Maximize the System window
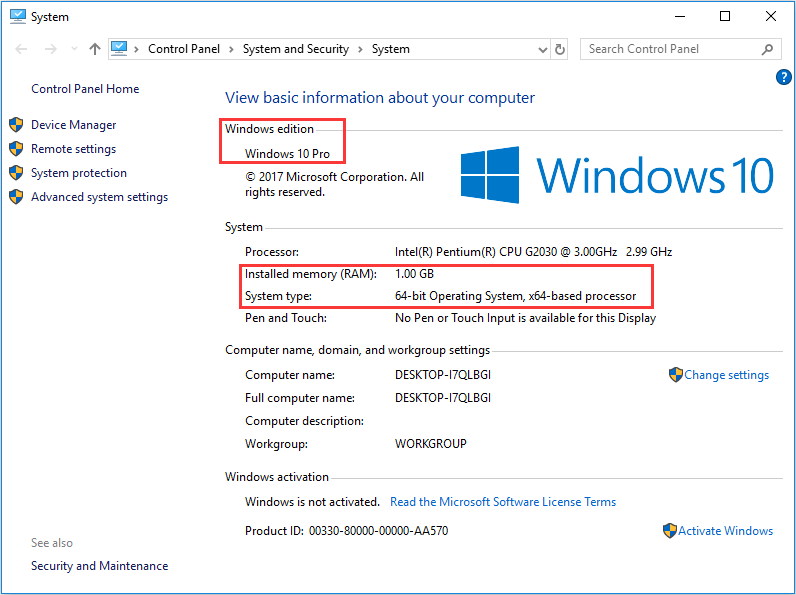Screen dimensions: 796x595 (725, 16)
